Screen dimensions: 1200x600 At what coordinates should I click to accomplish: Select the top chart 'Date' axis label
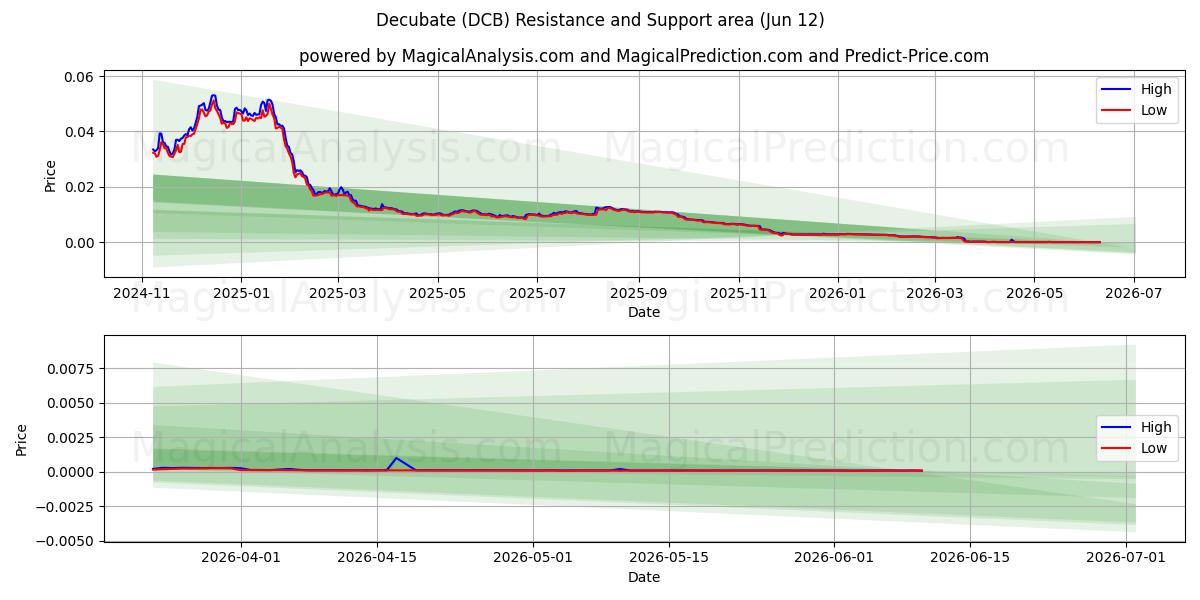[x=644, y=312]
